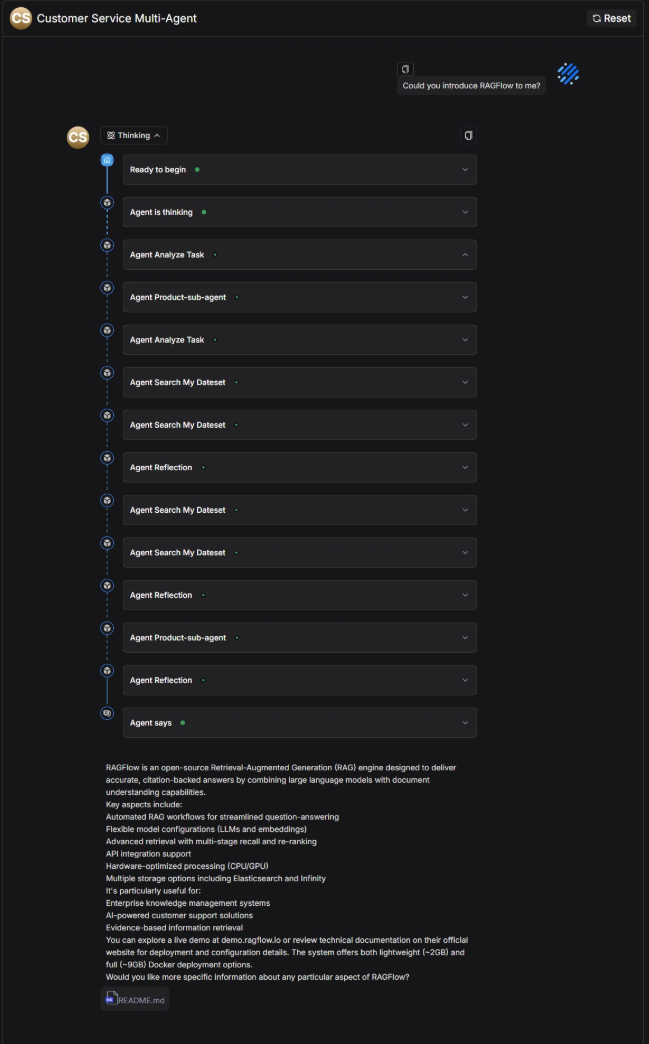
Task: Click the timeline node icon beside Ready to begin
Action: [107, 158]
